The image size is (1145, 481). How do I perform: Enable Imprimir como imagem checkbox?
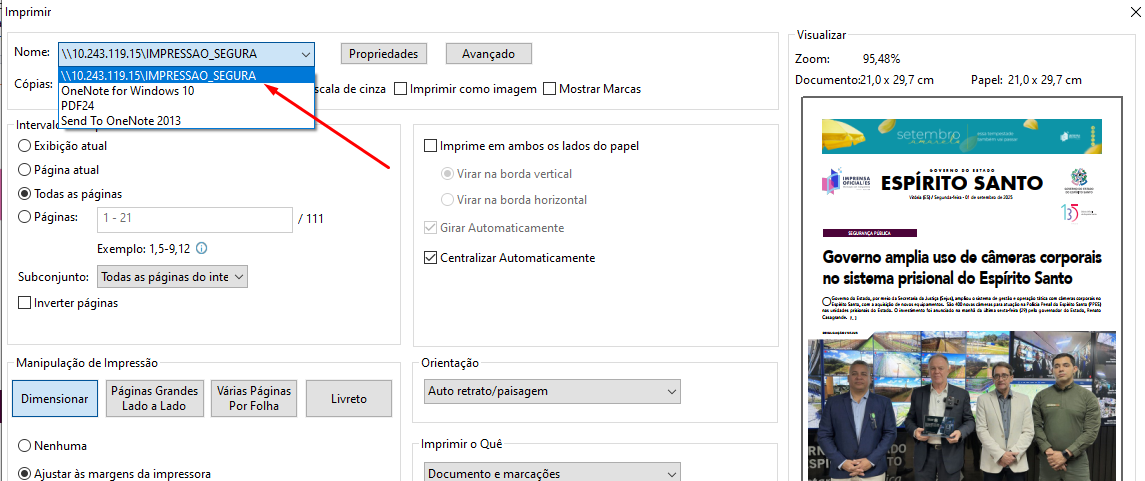tap(400, 89)
